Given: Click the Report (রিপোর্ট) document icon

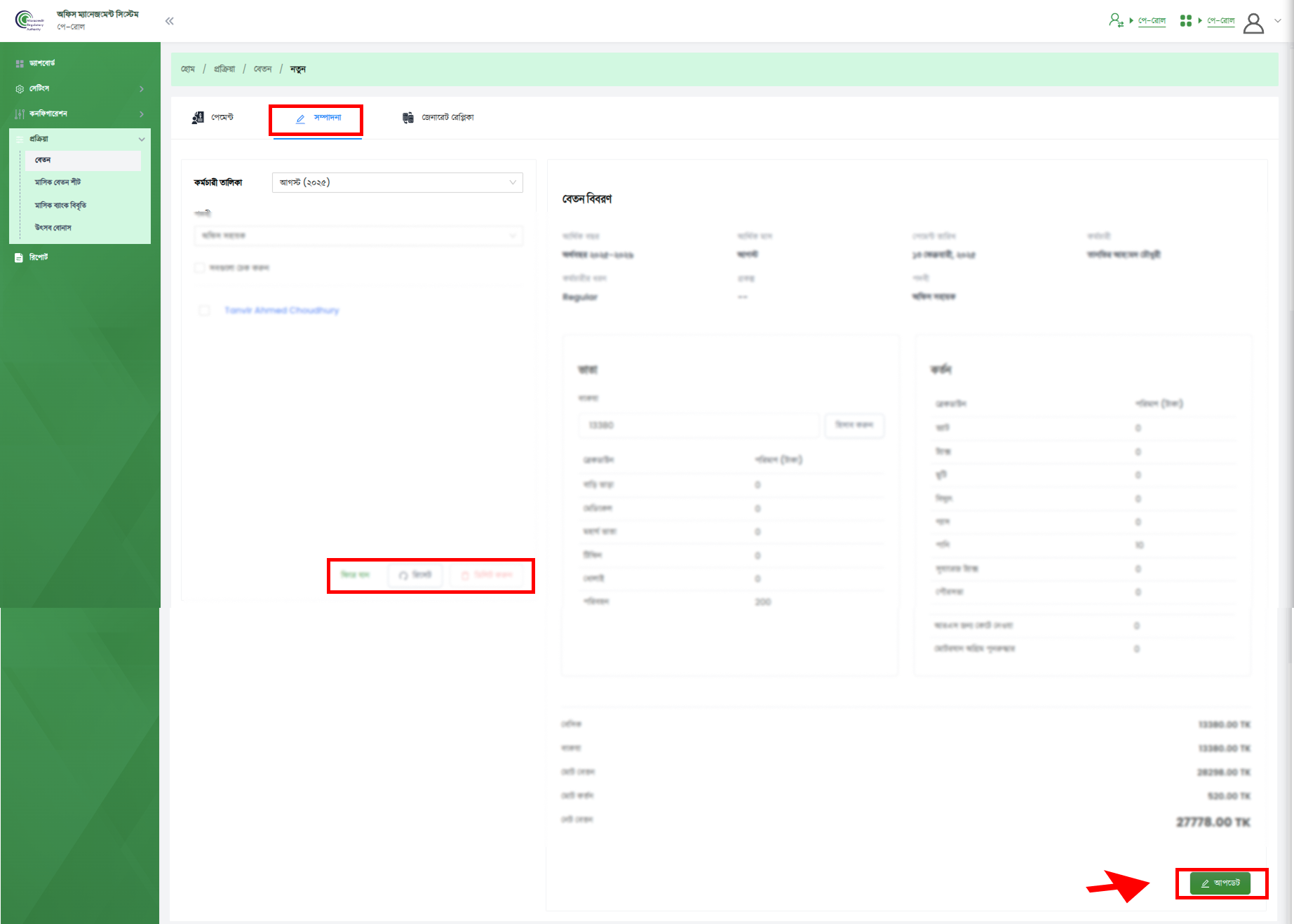Looking at the screenshot, I should tap(19, 257).
